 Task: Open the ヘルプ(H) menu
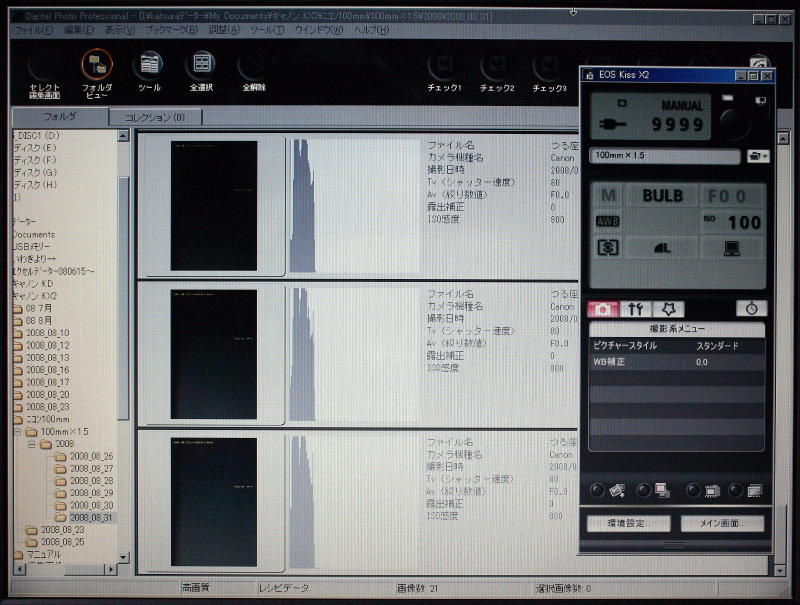371,30
